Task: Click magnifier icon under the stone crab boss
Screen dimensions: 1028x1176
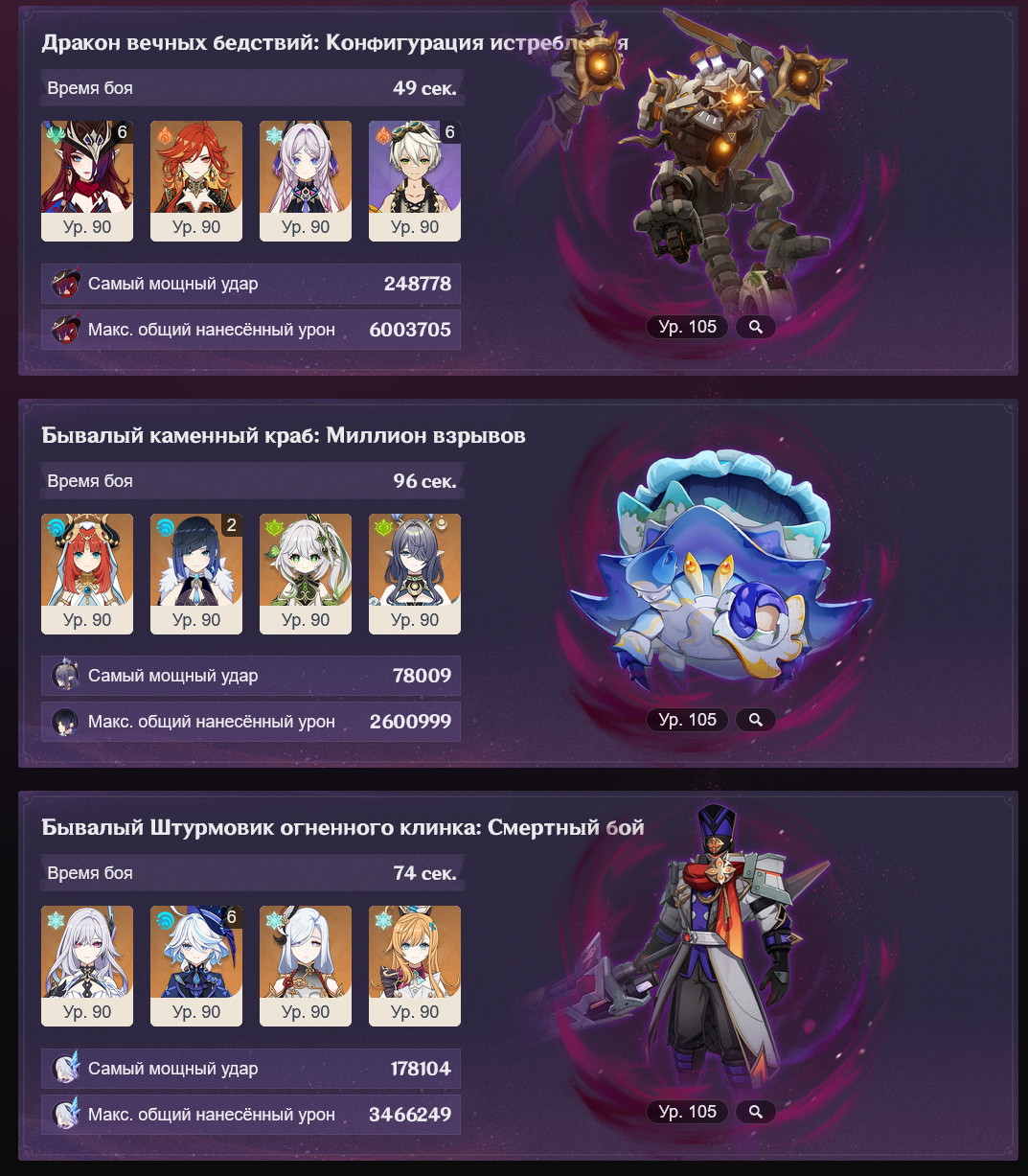Action: 755,720
